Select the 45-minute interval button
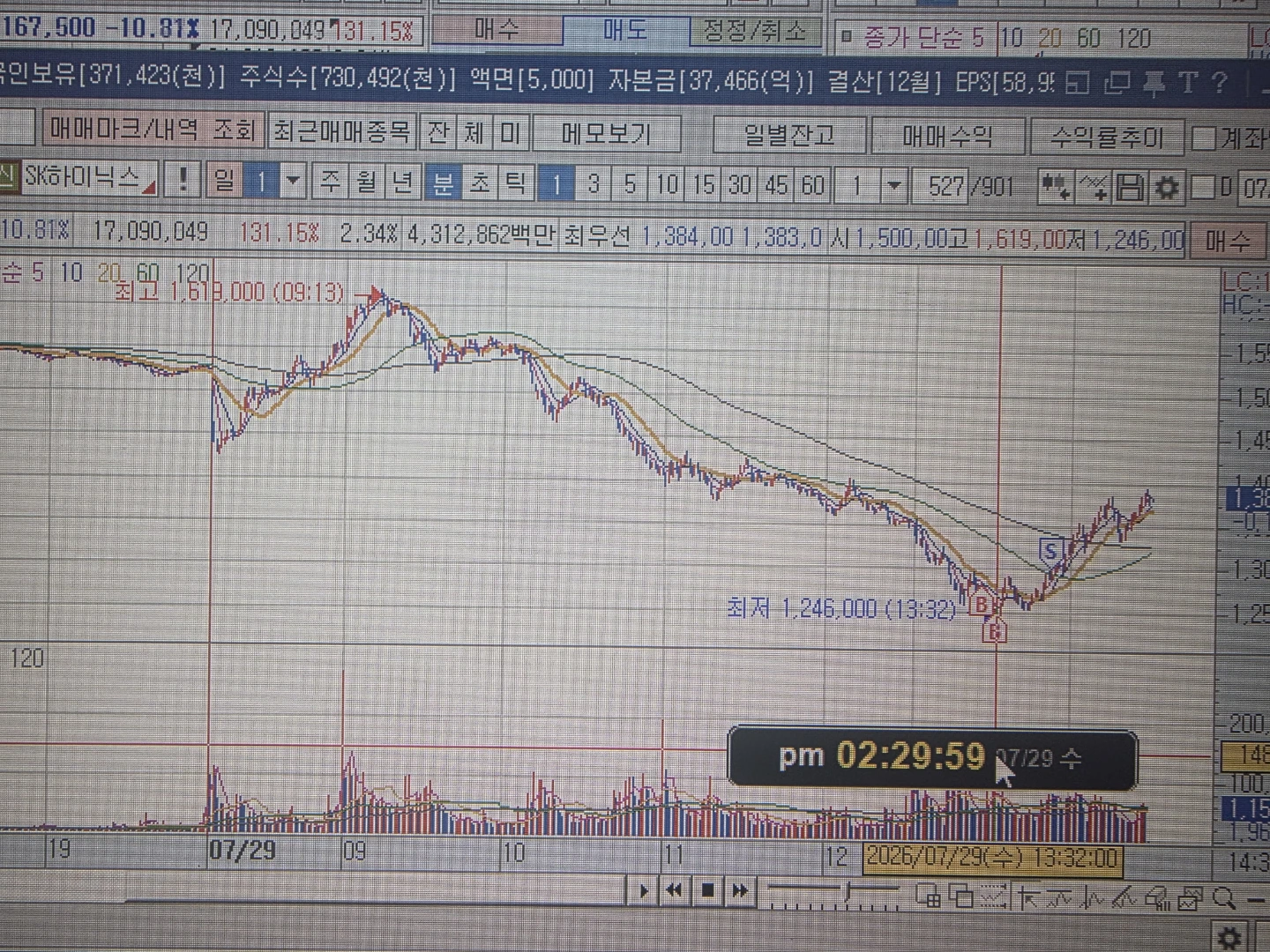Screen dimensions: 1270x952 [x=776, y=185]
